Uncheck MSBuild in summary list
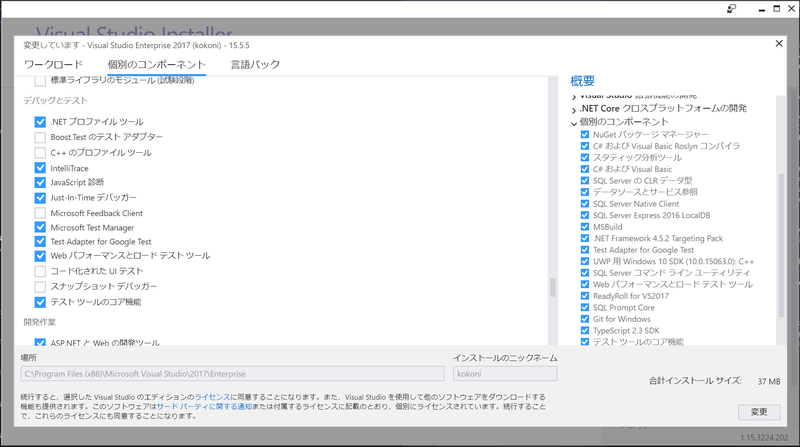The image size is (800, 447). coord(585,227)
